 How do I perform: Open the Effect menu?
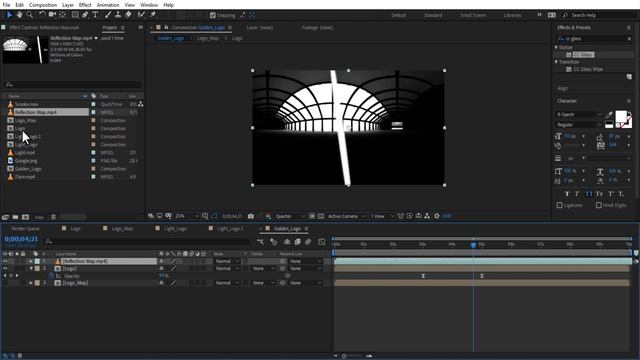[85, 5]
